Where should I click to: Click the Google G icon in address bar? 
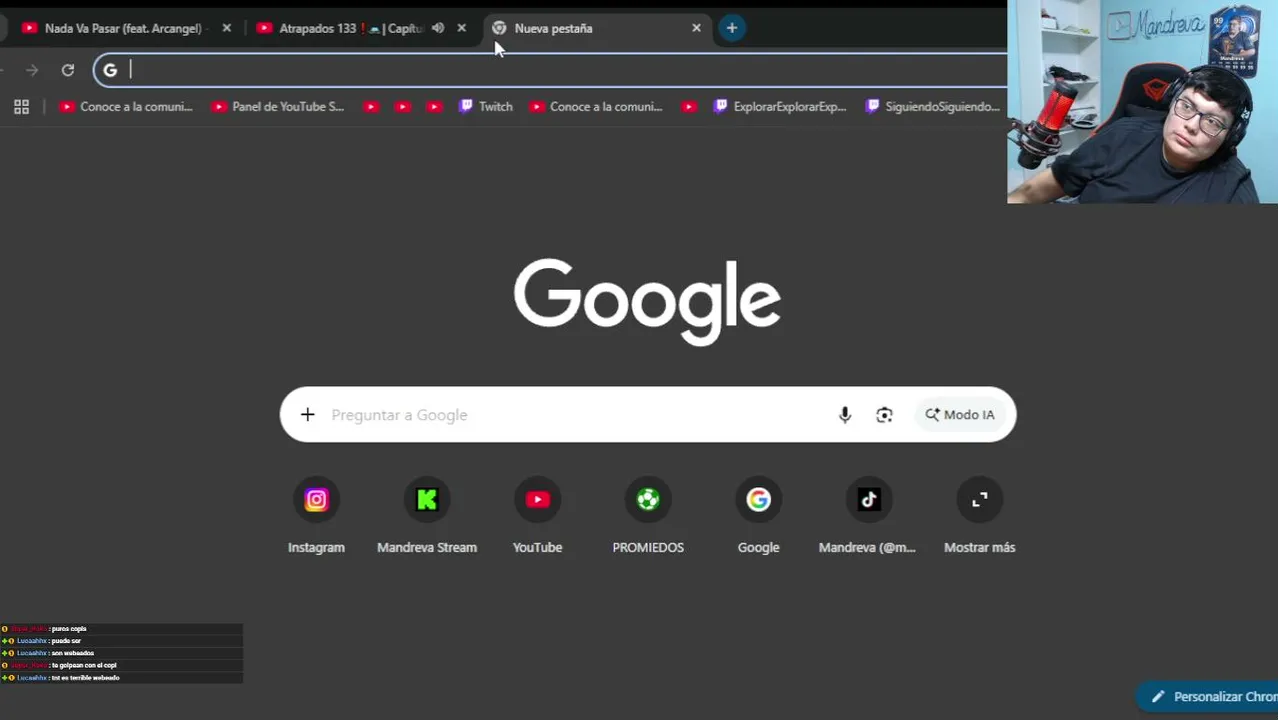point(110,70)
